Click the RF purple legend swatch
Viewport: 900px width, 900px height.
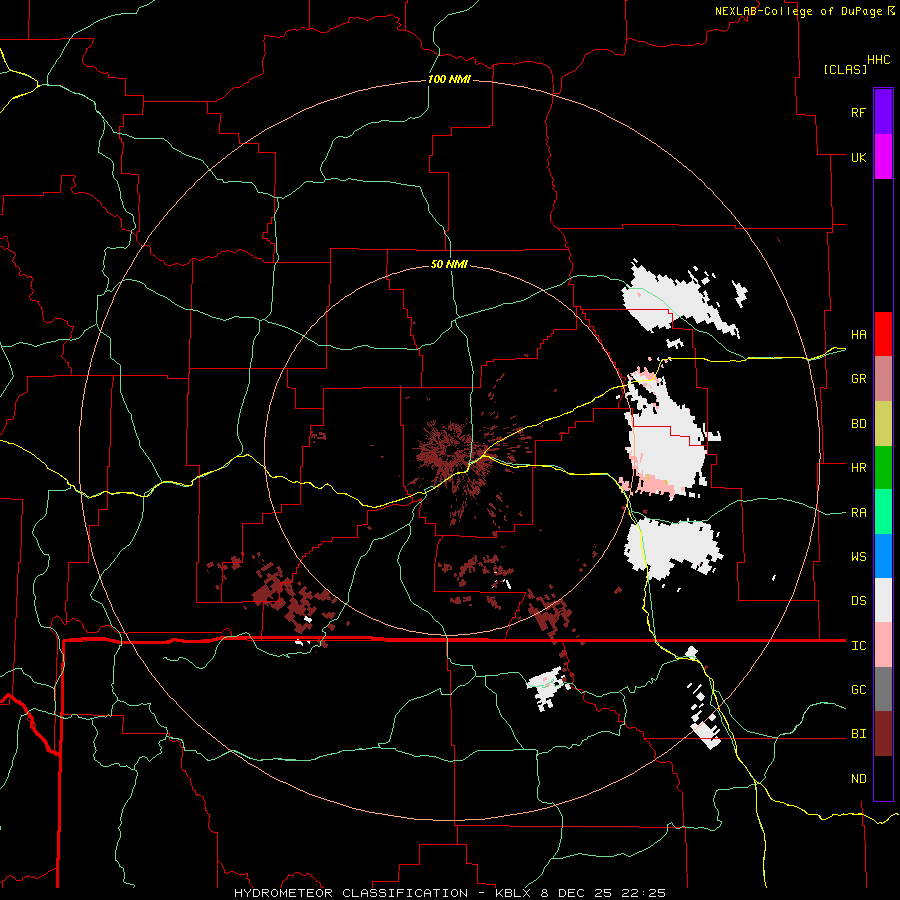[x=883, y=112]
